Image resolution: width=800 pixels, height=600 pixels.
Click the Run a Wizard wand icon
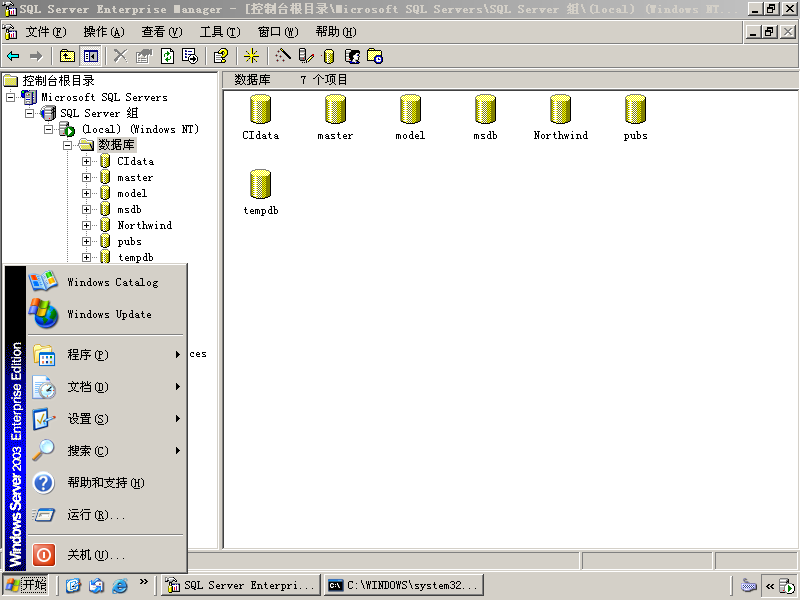(283, 56)
